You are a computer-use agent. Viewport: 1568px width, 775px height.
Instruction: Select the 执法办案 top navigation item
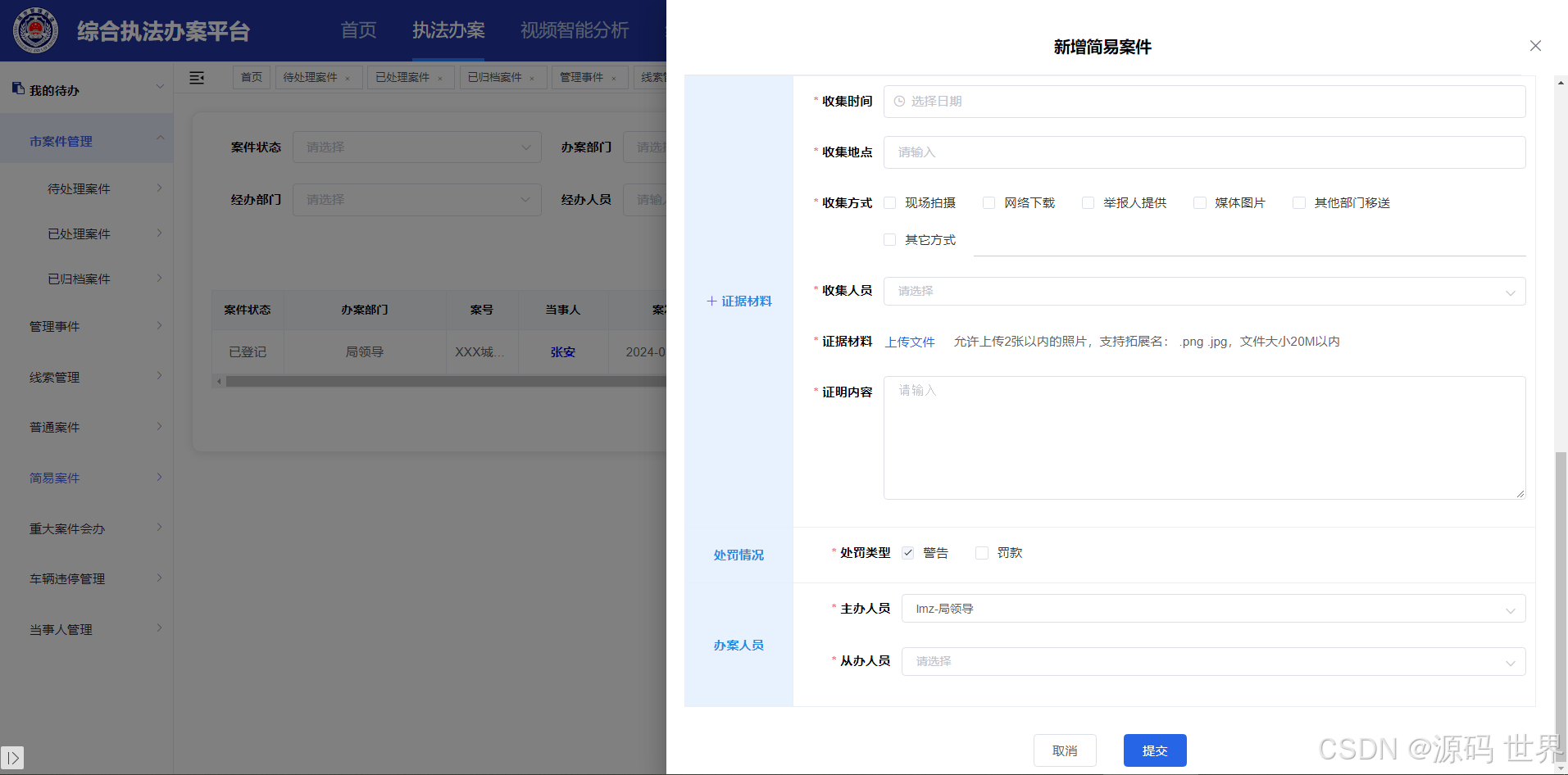(x=448, y=30)
